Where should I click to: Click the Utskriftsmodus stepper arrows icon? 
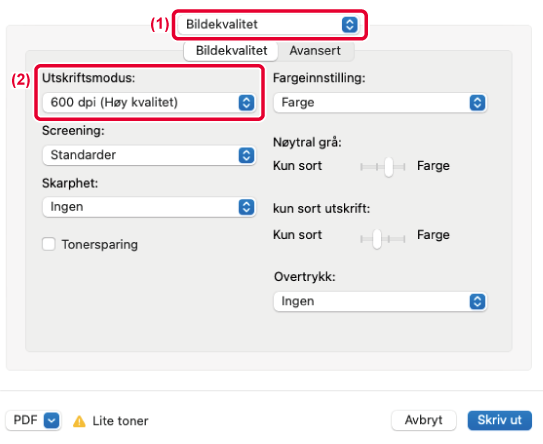(x=246, y=103)
